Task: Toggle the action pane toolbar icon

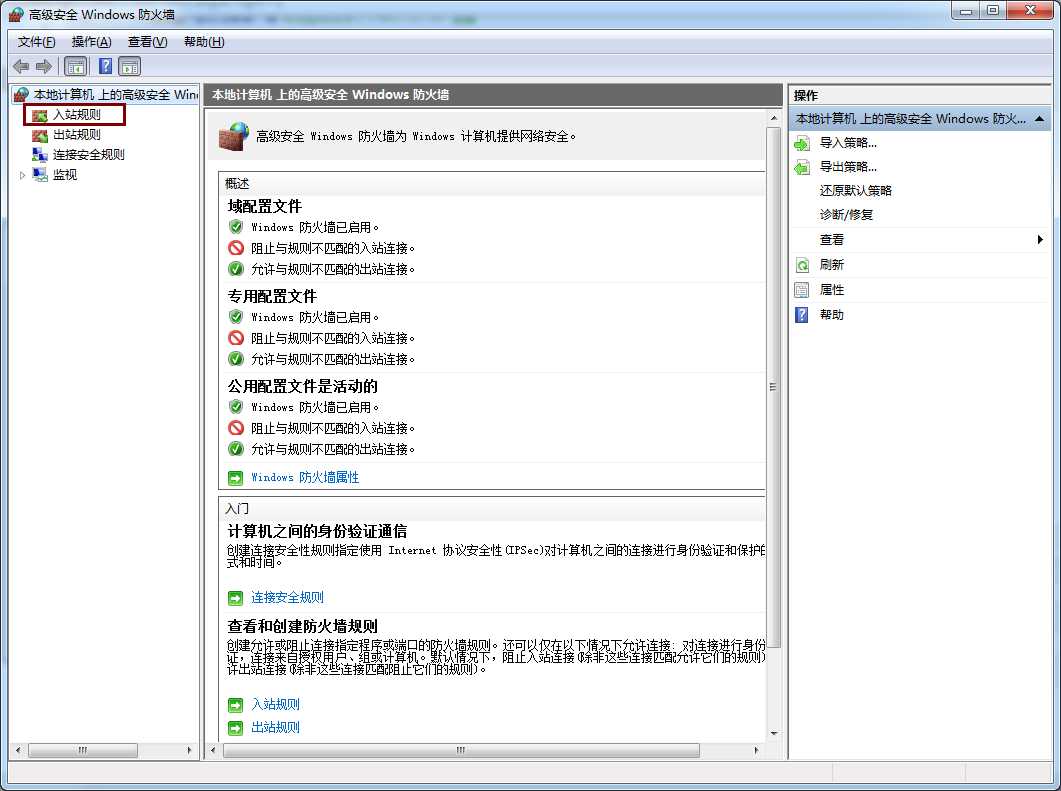Action: click(x=129, y=66)
